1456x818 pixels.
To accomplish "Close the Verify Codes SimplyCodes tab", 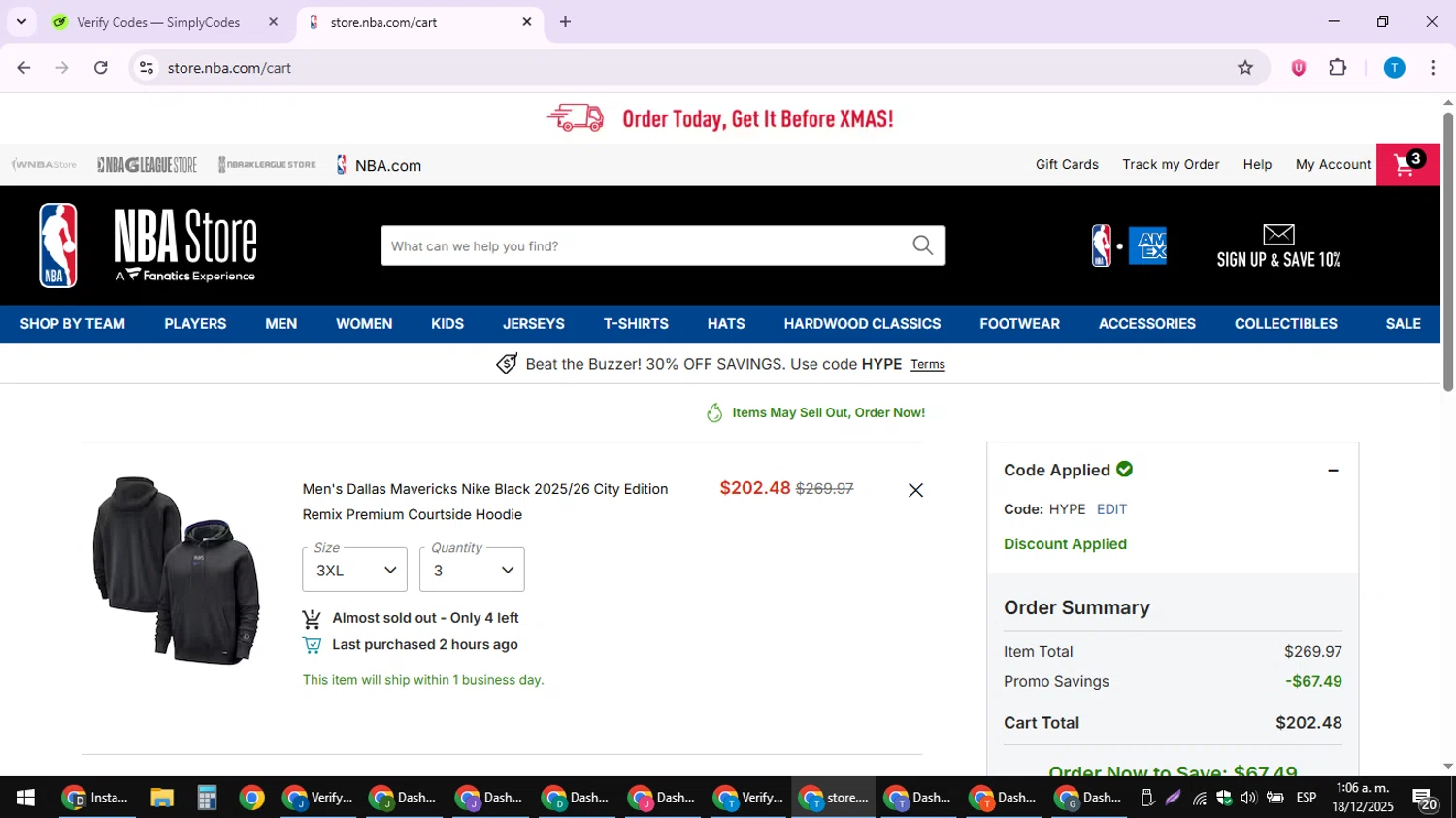I will click(x=273, y=22).
